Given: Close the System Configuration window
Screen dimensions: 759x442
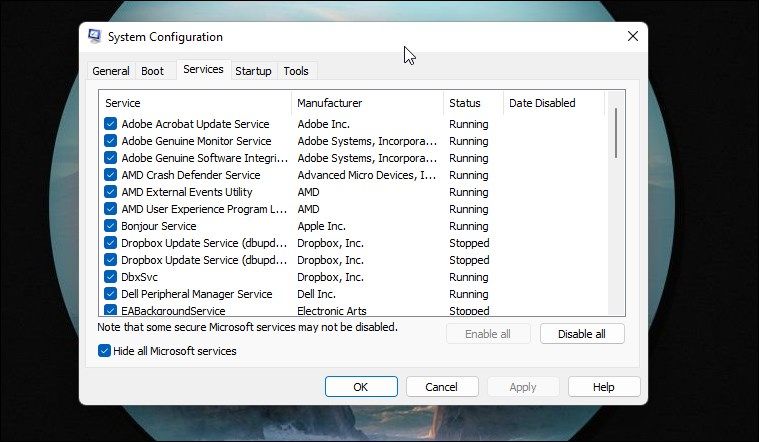Looking at the screenshot, I should (632, 36).
